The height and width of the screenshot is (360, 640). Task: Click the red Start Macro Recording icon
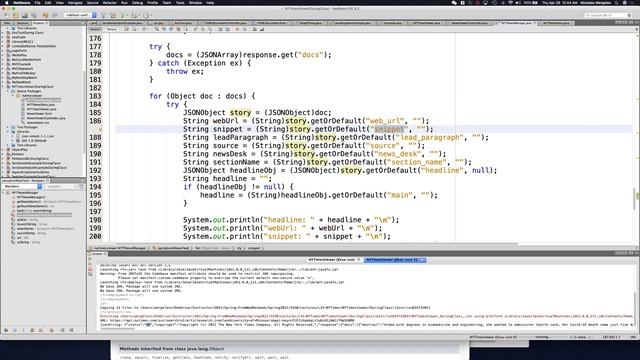tap(237, 29)
